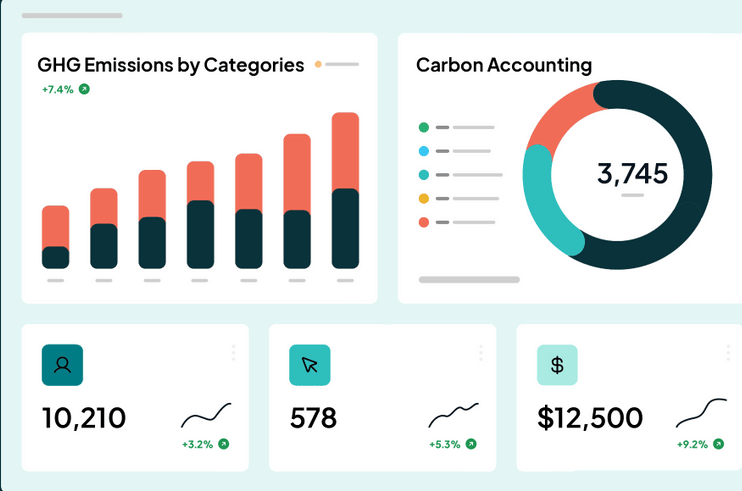Click the sparkline trend next to $12,500

pos(701,412)
